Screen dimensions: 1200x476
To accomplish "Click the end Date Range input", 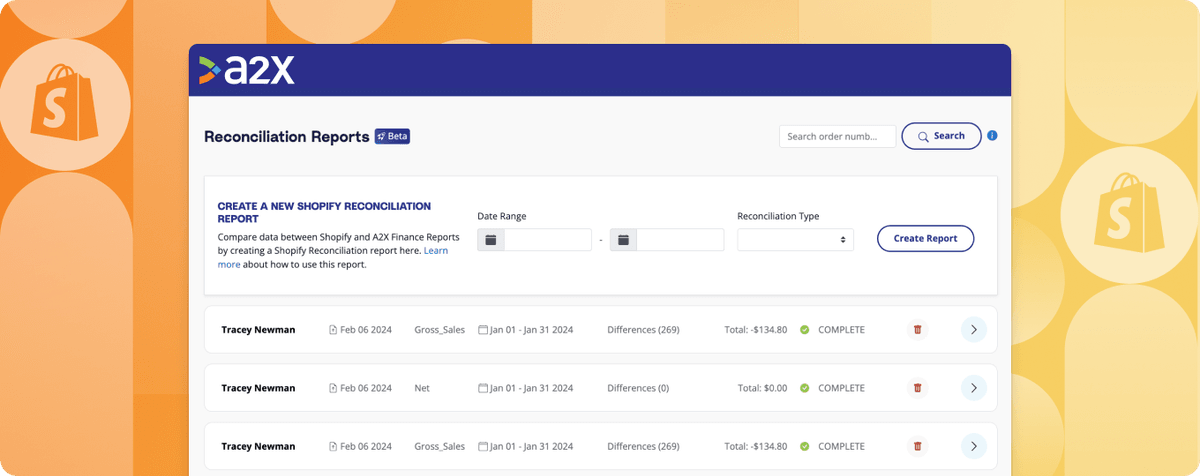I will [680, 240].
